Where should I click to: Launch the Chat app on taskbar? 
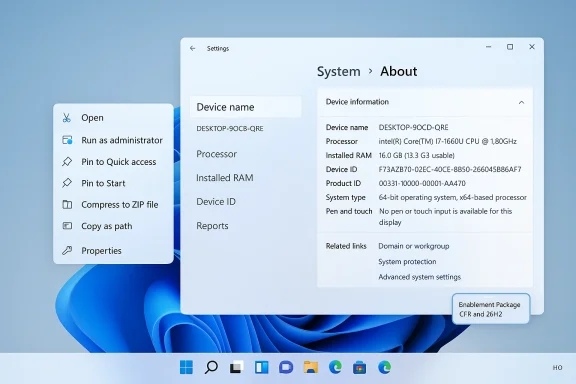point(286,367)
